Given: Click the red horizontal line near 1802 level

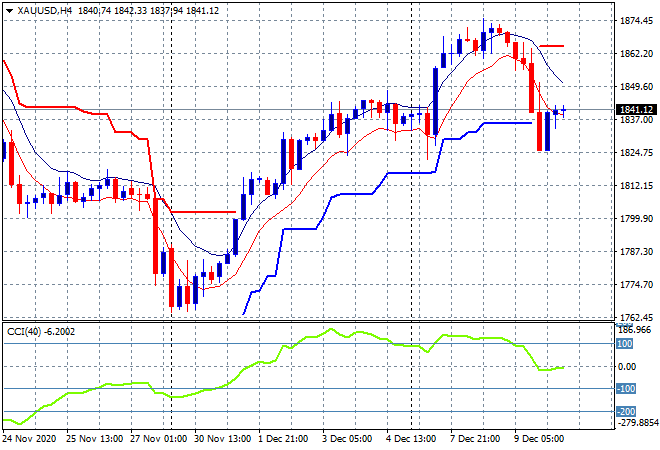Looking at the screenshot, I should tap(203, 212).
